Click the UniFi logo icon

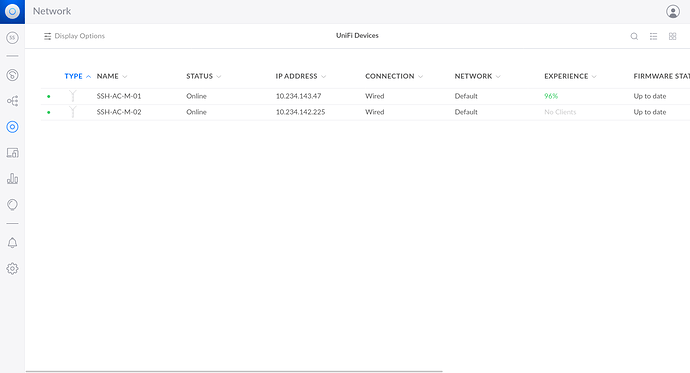pyautogui.click(x=12, y=11)
